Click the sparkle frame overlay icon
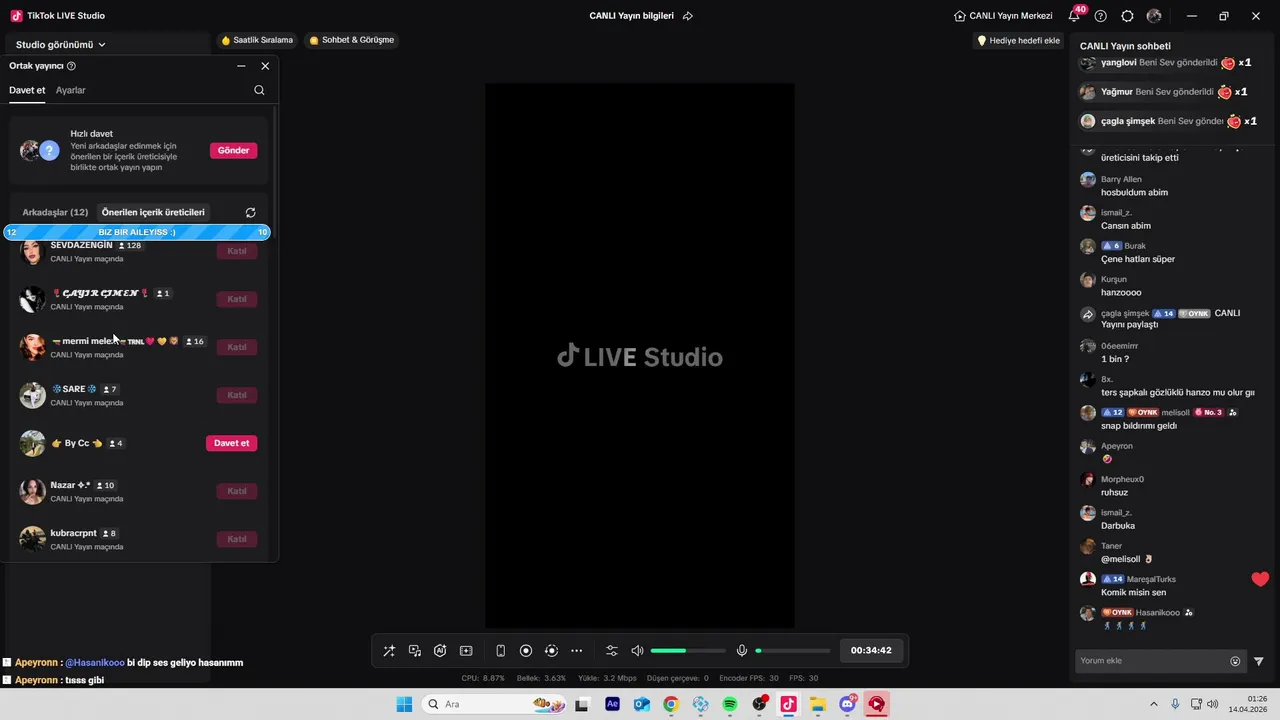The image size is (1280, 720). pyautogui.click(x=466, y=651)
